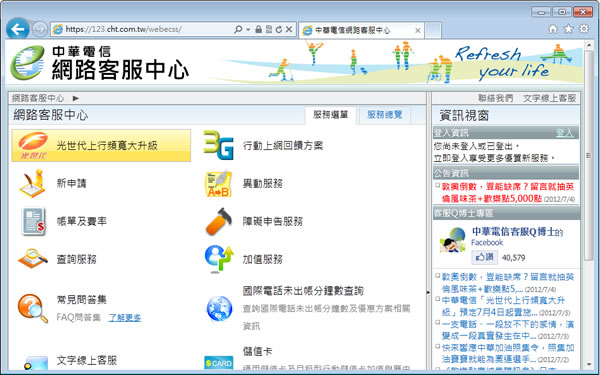
Task: Switch to 服務總覽 tab
Action: pos(385,115)
